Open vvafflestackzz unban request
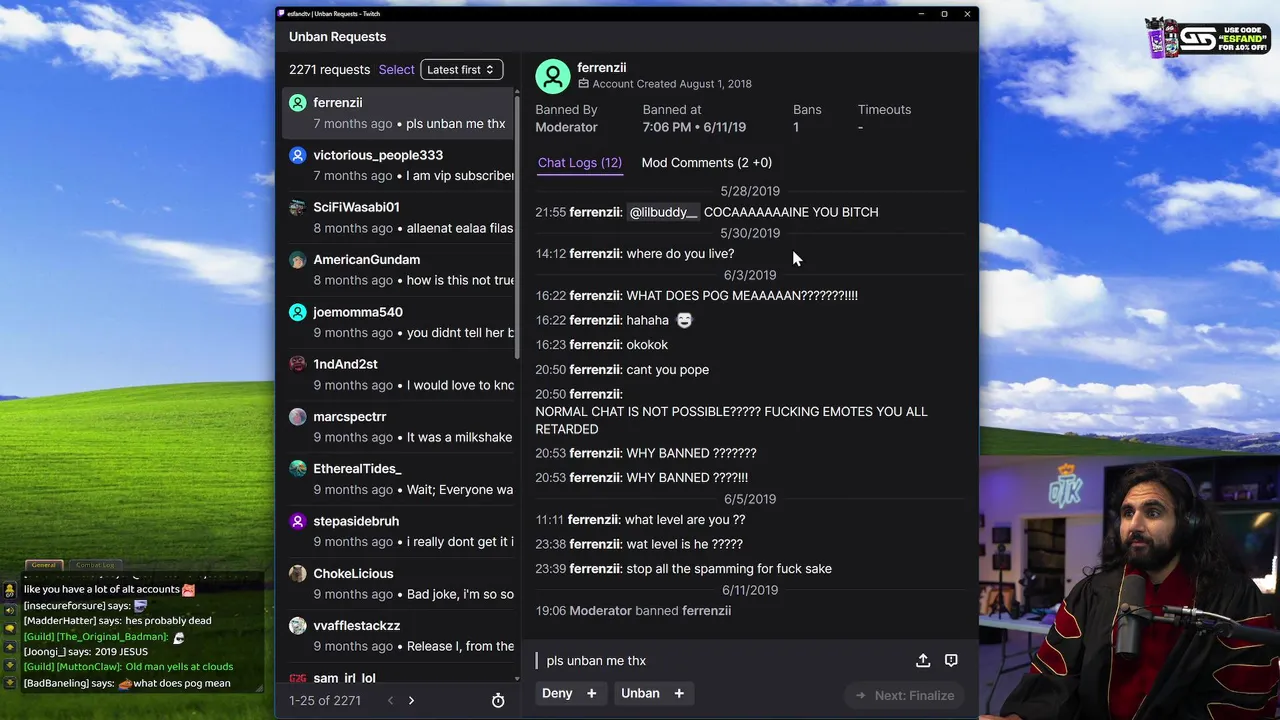Image resolution: width=1280 pixels, height=720 pixels. [x=398, y=636]
